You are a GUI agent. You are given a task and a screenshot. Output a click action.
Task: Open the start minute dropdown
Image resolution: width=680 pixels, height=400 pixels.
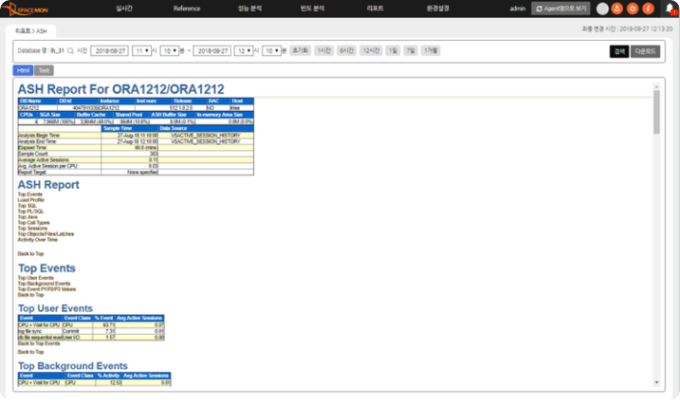pyautogui.click(x=170, y=51)
